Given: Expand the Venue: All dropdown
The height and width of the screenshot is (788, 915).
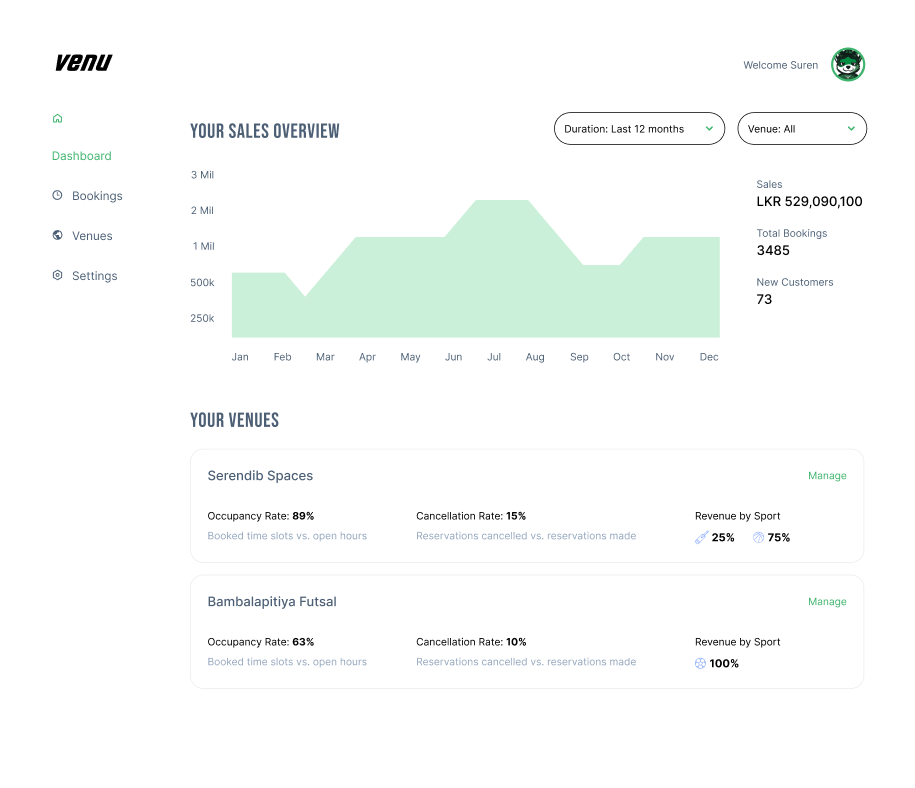Looking at the screenshot, I should pos(801,129).
